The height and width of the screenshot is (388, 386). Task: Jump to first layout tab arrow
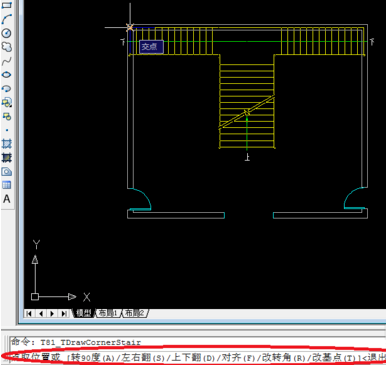pyautogui.click(x=29, y=313)
